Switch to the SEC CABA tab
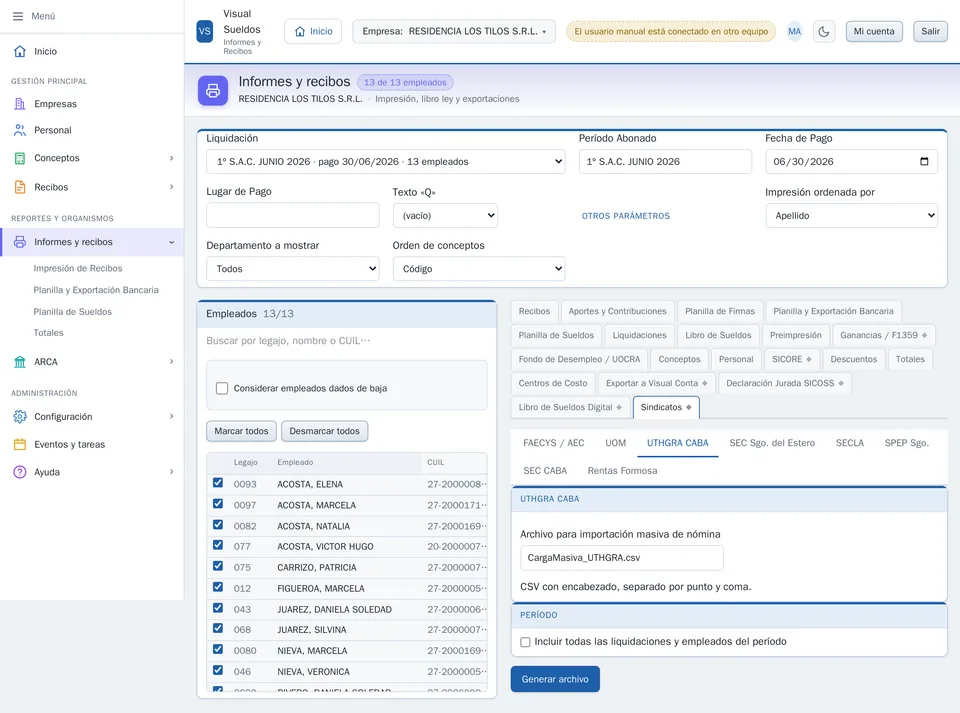Screen dimensions: 960x713 coord(545,471)
